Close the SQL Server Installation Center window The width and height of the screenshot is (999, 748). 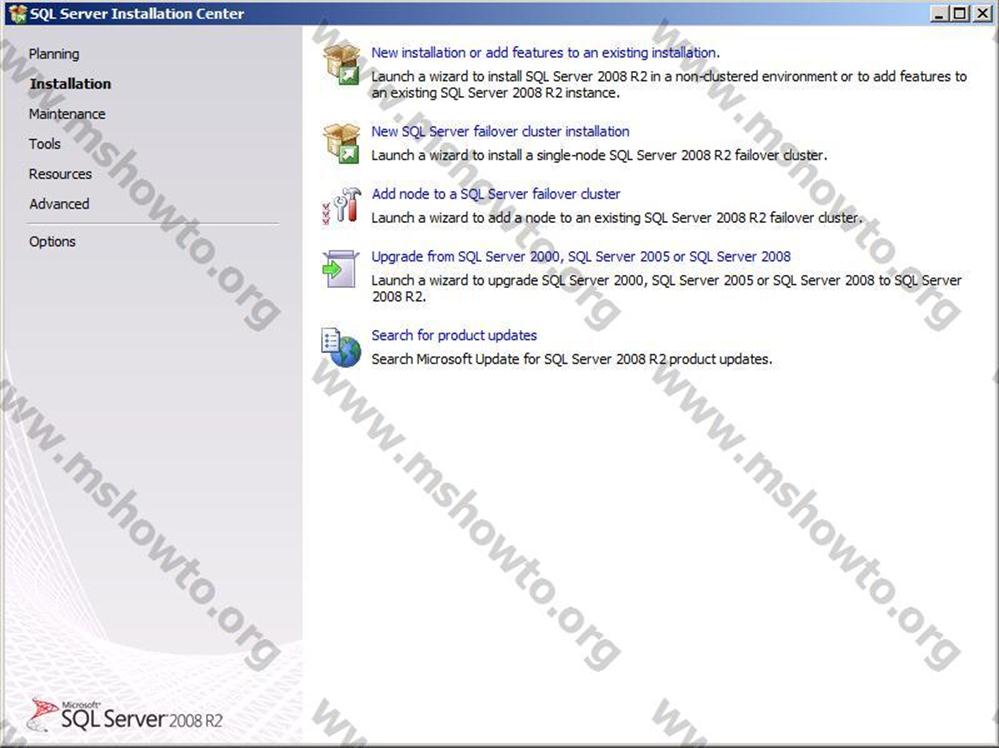(x=982, y=13)
